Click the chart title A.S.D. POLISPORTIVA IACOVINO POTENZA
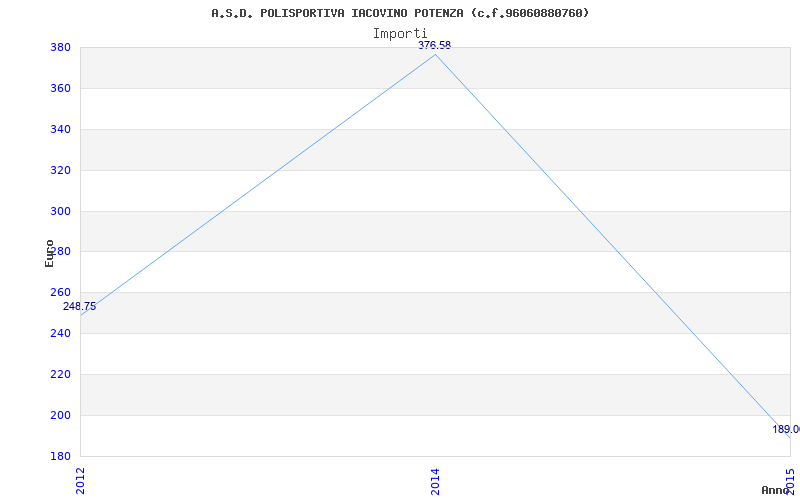800x500 pixels. coord(400,13)
